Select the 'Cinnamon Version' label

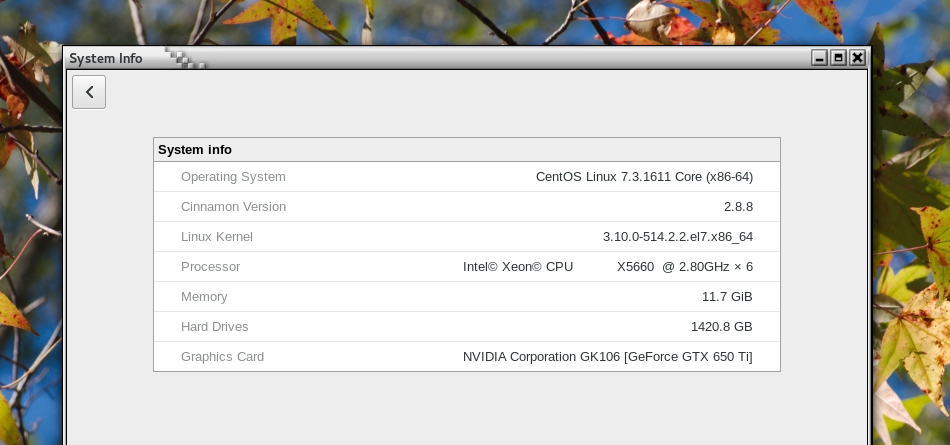(233, 207)
